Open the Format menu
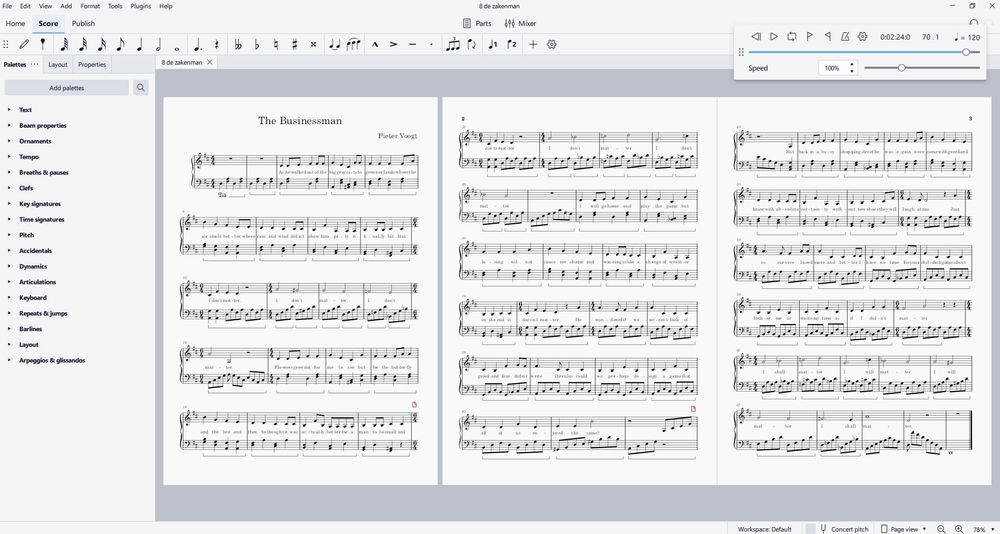Viewport: 1000px width, 534px height. (90, 6)
